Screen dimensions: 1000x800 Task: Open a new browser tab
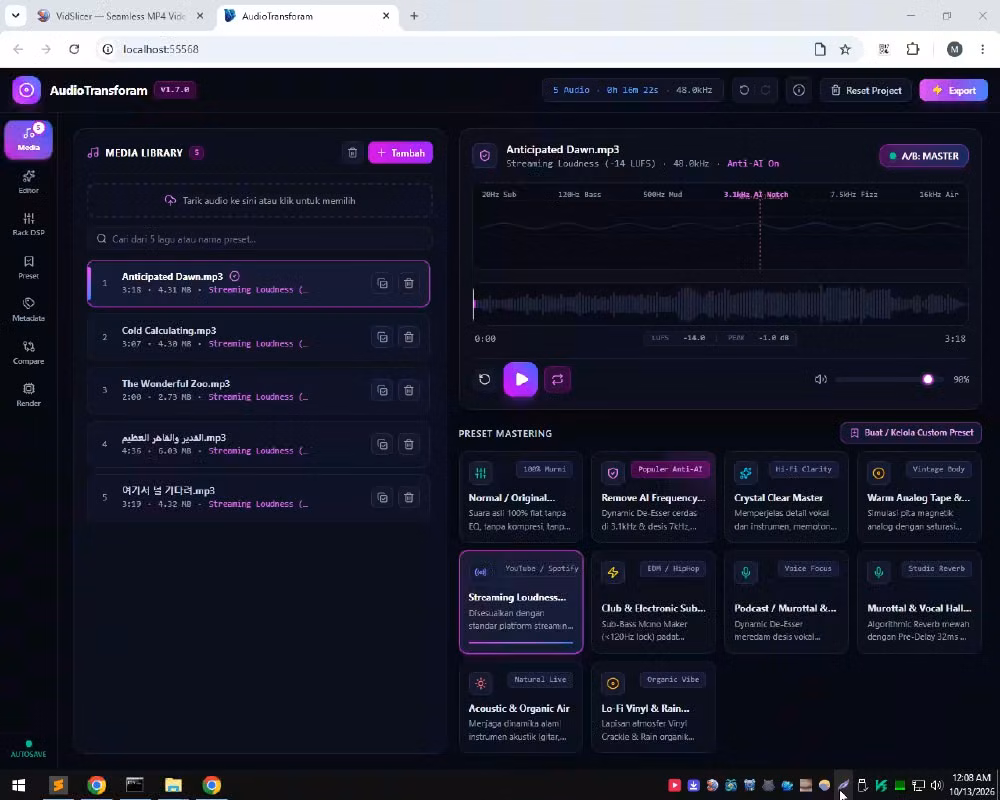tap(414, 16)
